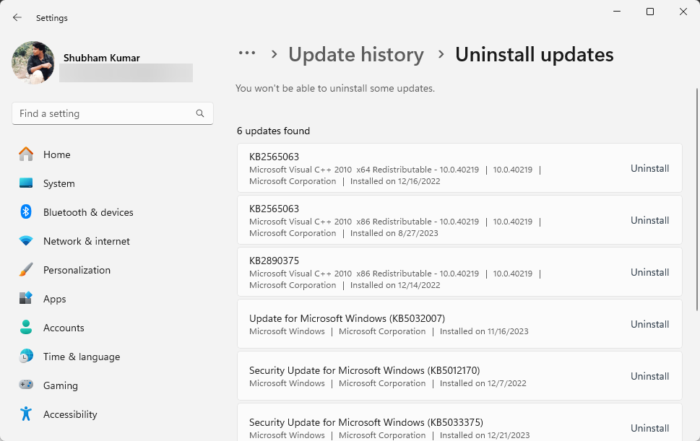
Task: Click the Personalization paintbrush icon
Action: pyautogui.click(x=26, y=270)
